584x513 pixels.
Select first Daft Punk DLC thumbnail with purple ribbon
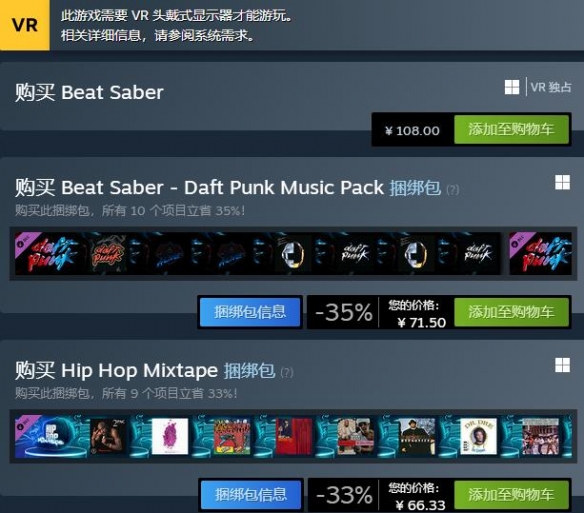click(45, 254)
